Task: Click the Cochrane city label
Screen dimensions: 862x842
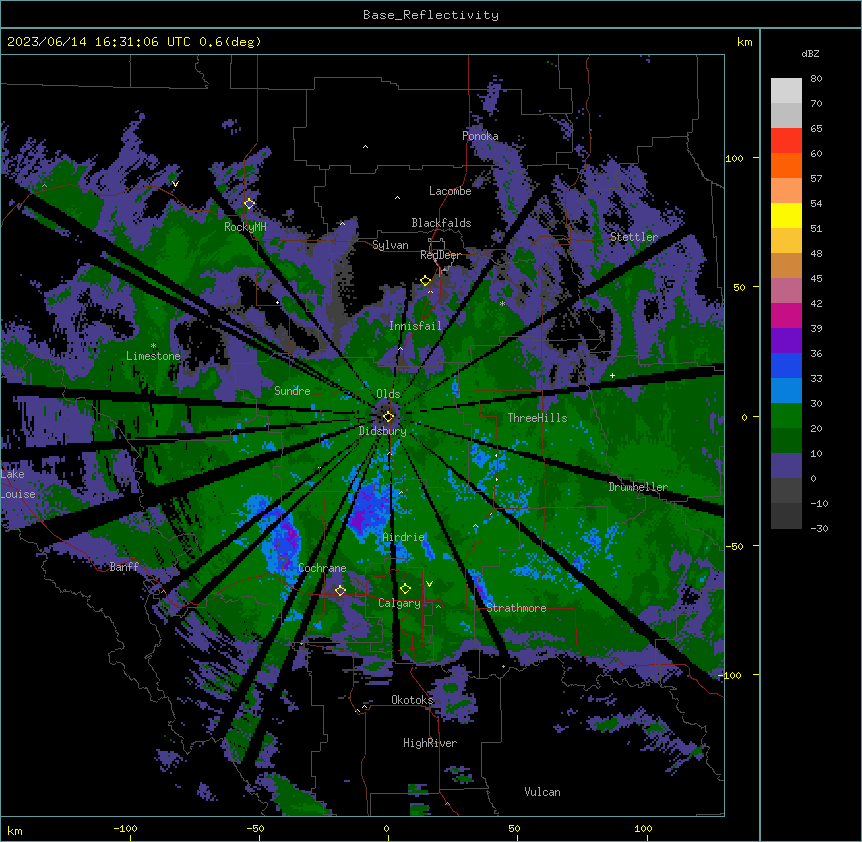Action: tap(322, 568)
